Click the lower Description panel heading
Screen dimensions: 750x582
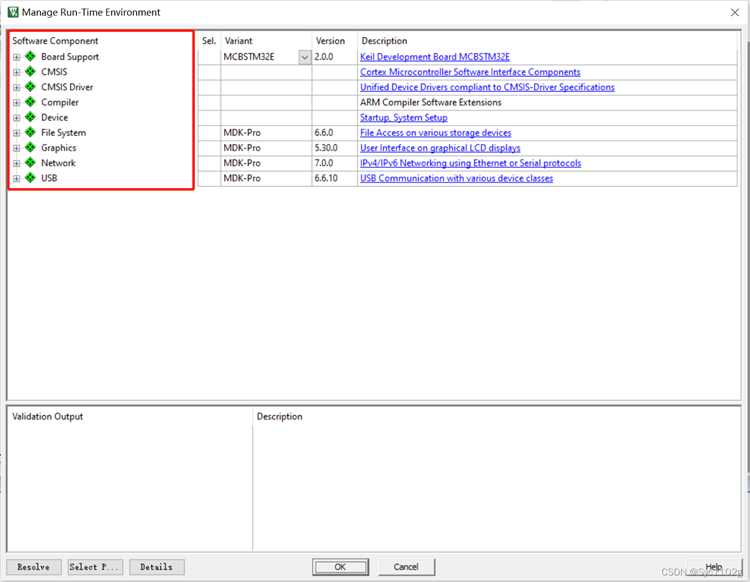279,417
